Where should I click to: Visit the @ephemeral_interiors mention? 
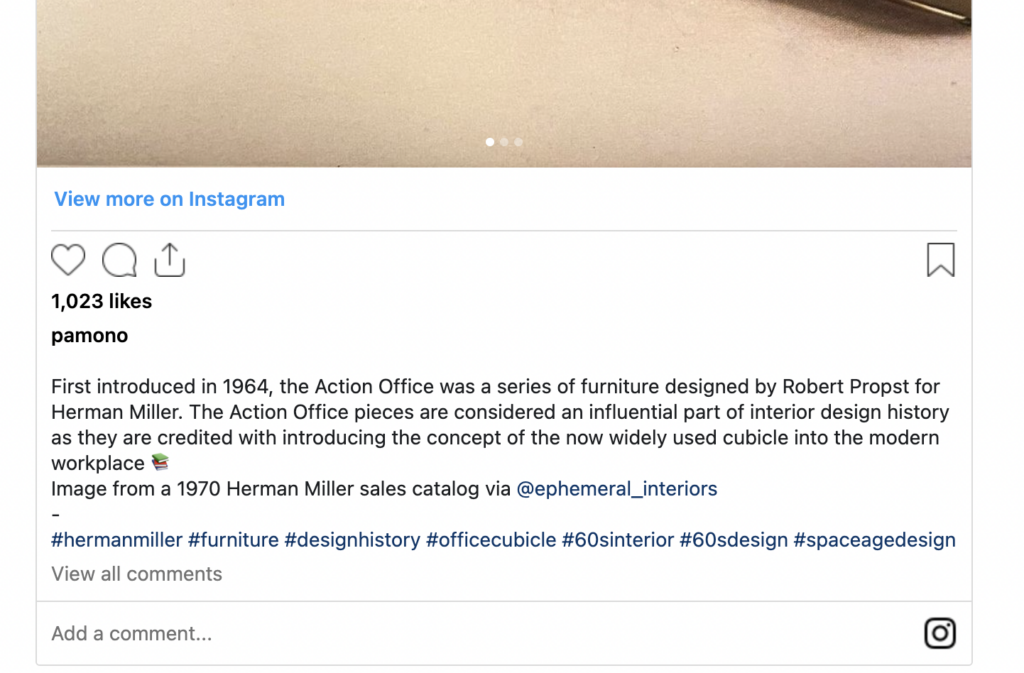pos(617,489)
